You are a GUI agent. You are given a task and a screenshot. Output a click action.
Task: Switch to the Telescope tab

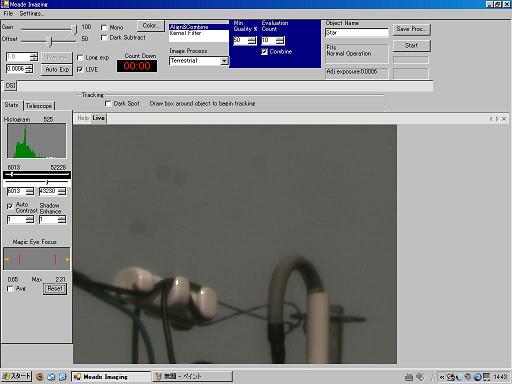pos(39,106)
